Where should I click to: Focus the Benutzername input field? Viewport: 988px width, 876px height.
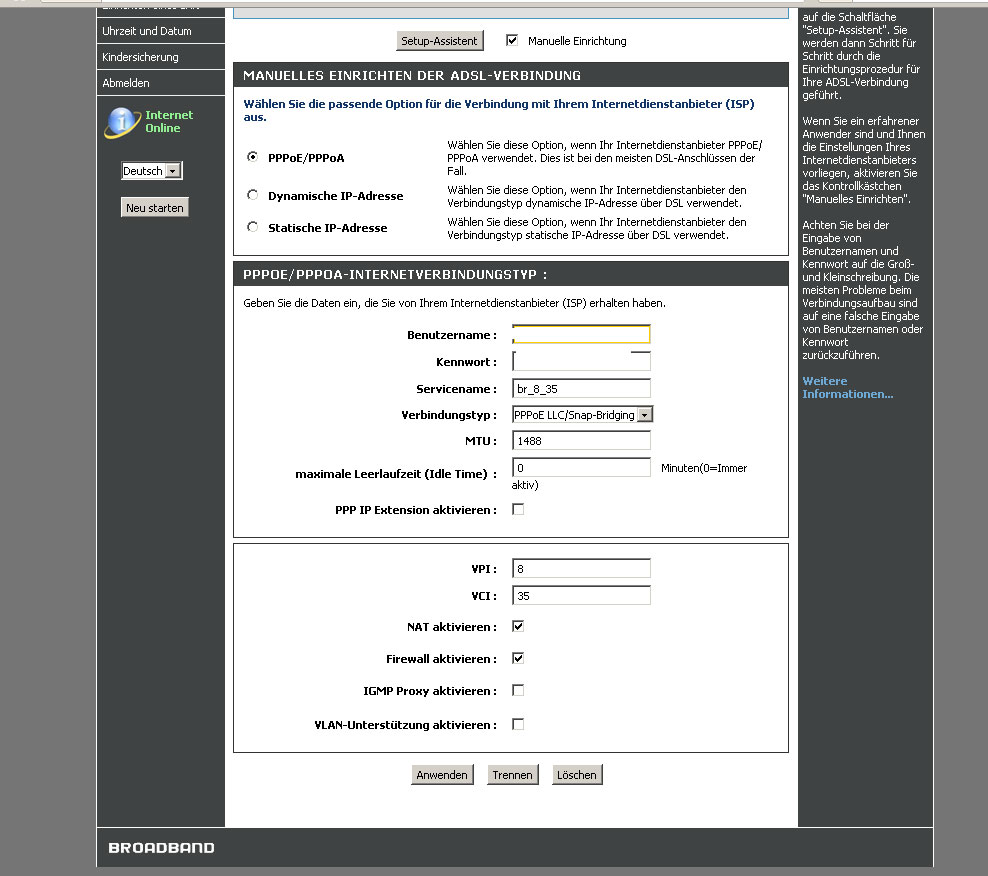tap(581, 335)
